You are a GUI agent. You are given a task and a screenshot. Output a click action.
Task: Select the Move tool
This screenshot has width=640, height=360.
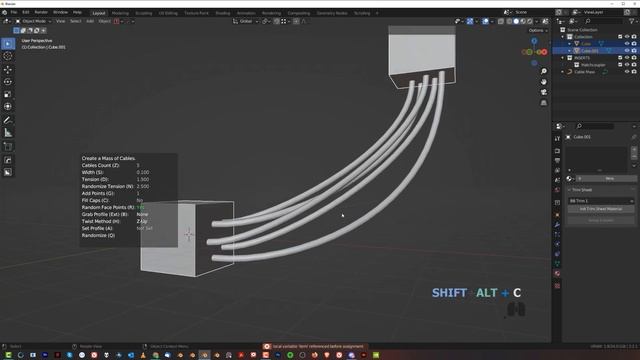click(8, 69)
